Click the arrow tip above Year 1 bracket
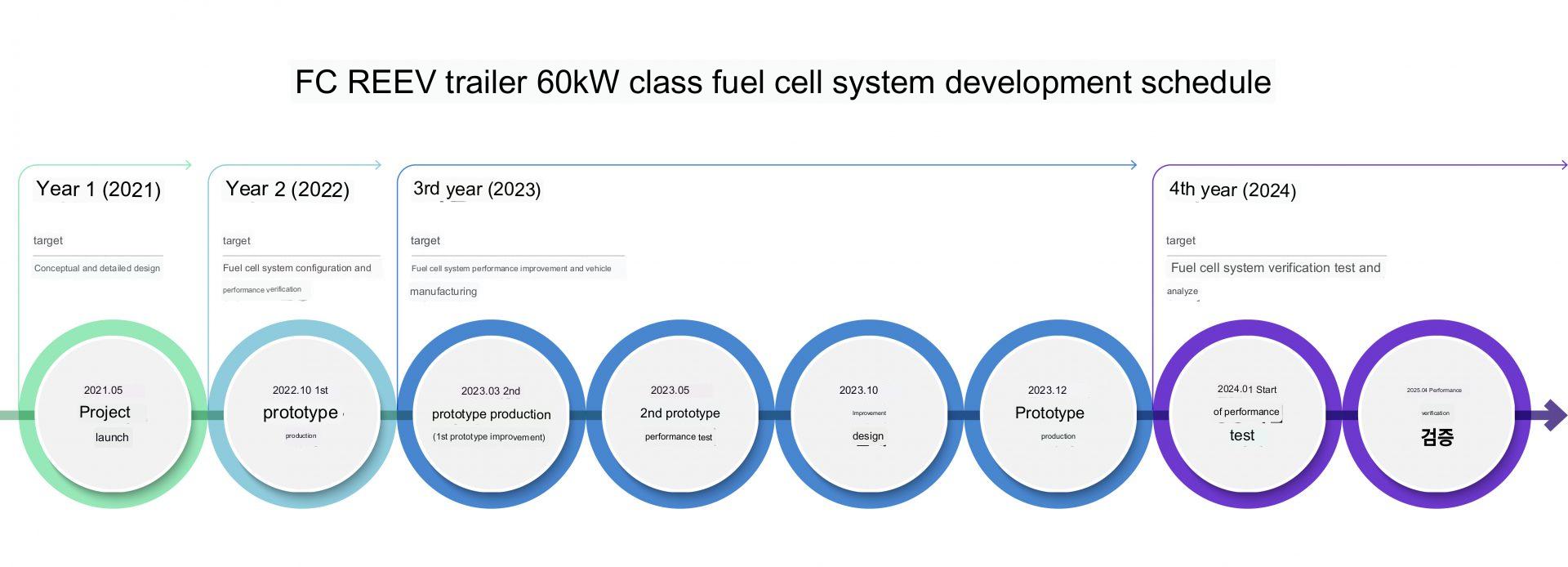 tap(188, 165)
